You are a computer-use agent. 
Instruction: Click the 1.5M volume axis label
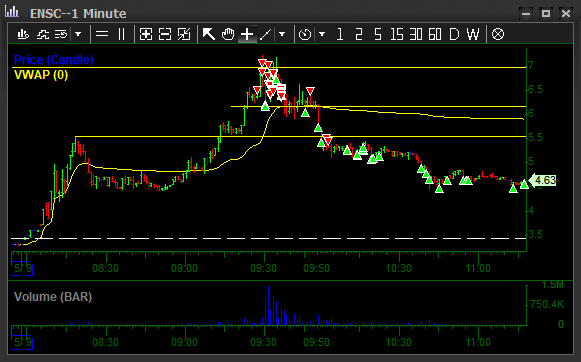(x=552, y=285)
